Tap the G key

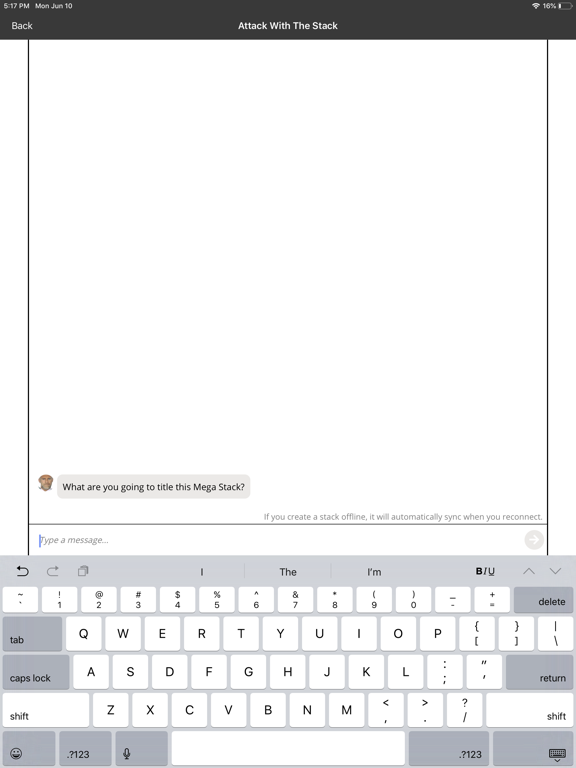[x=248, y=672]
